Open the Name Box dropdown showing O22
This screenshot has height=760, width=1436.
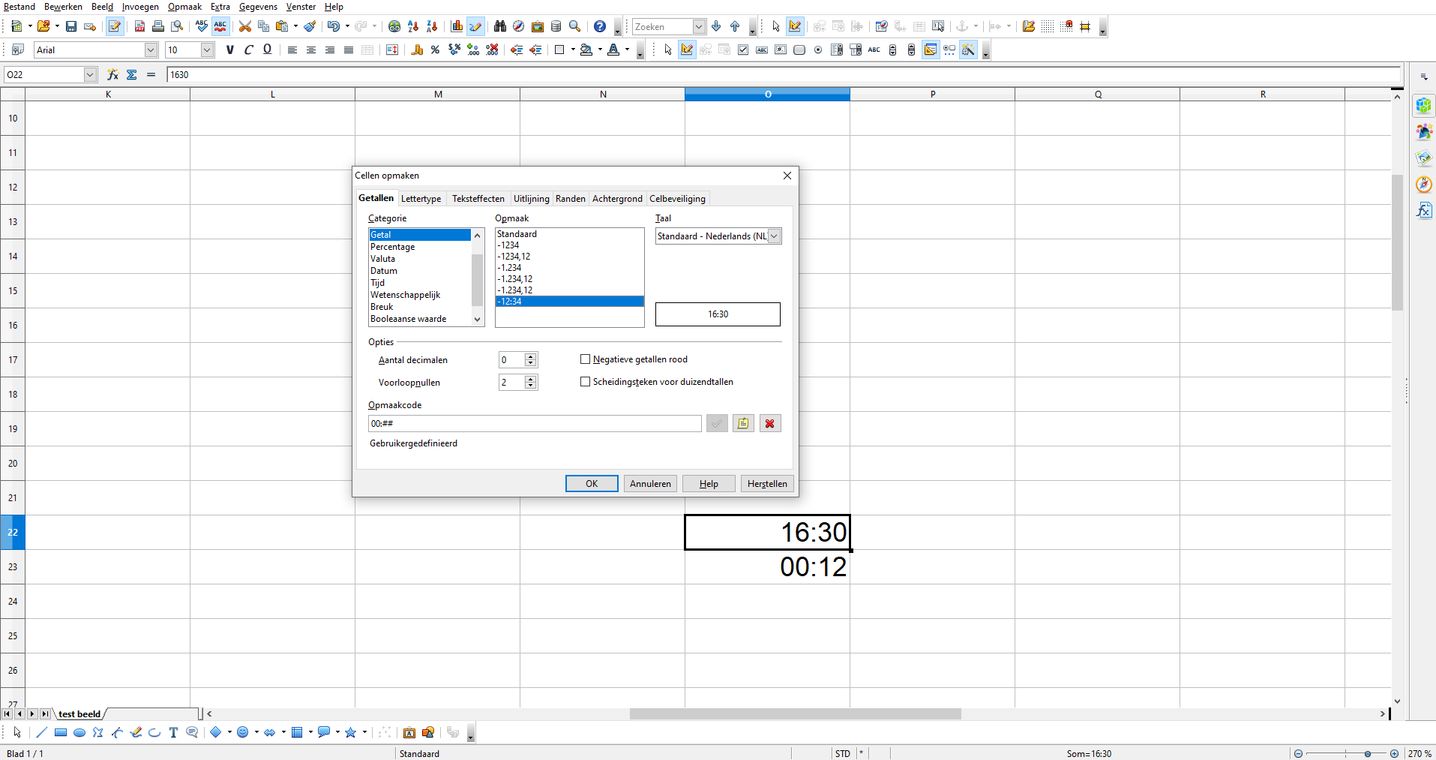click(x=90, y=75)
